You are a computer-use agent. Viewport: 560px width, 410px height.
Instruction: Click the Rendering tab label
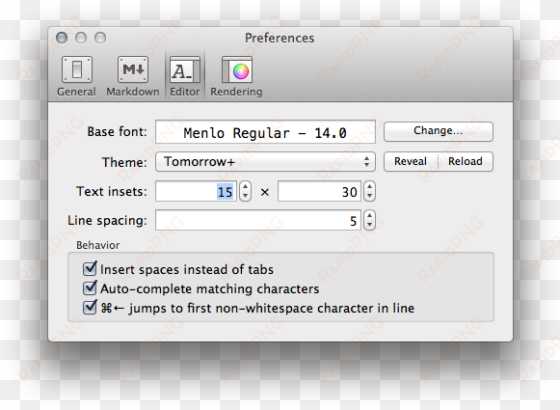coord(236,92)
